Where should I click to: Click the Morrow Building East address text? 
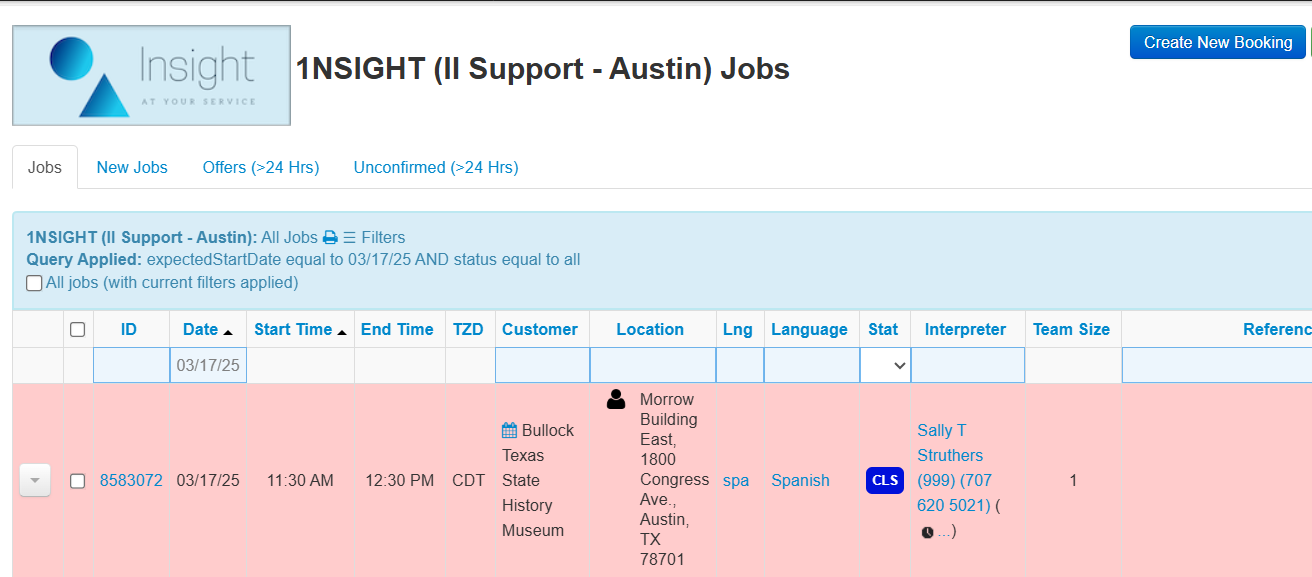click(x=674, y=480)
